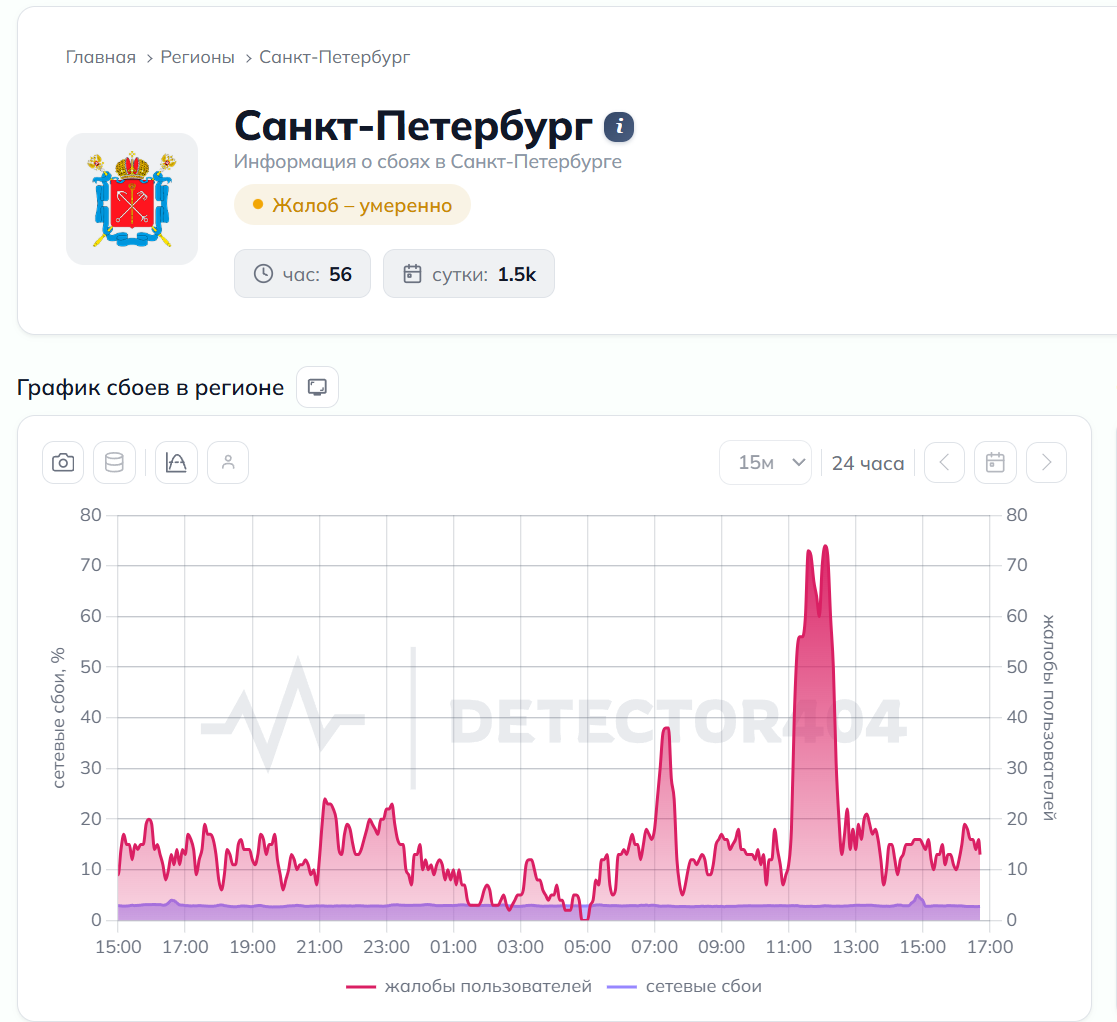Open the calendar date picker icon

tap(995, 463)
